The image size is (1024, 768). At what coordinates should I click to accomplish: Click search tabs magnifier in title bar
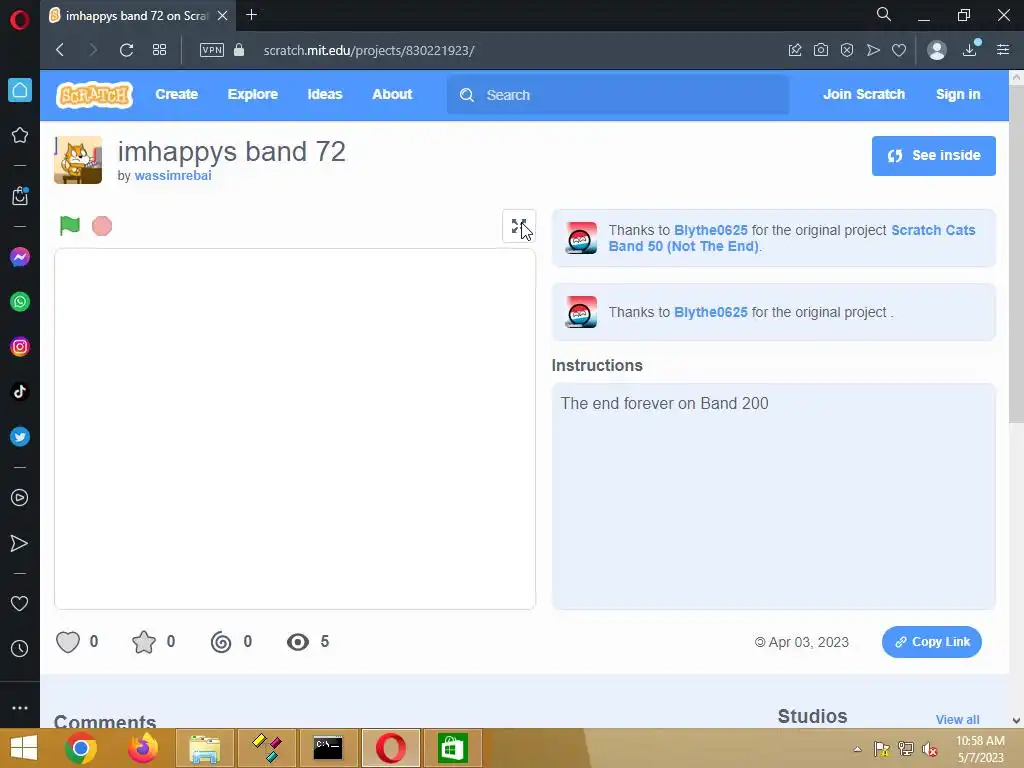click(884, 14)
